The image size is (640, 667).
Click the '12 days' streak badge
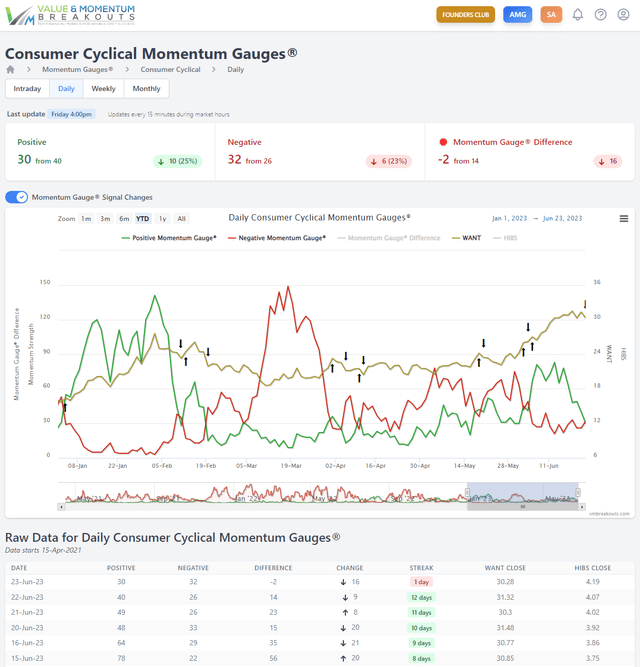coord(421,597)
